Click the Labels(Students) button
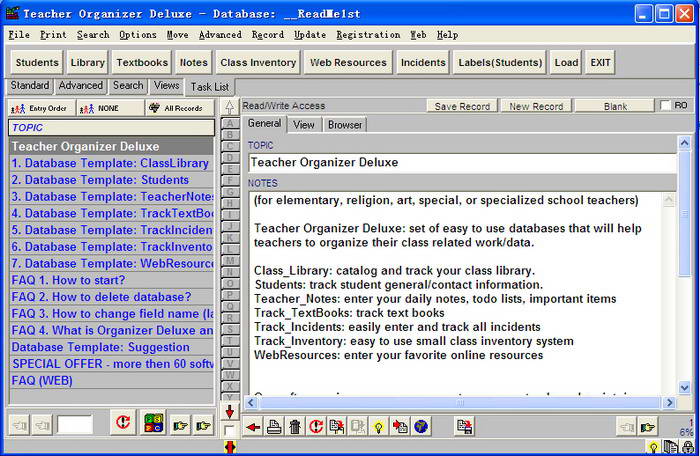Viewport: 700px width, 456px height. coord(500,63)
